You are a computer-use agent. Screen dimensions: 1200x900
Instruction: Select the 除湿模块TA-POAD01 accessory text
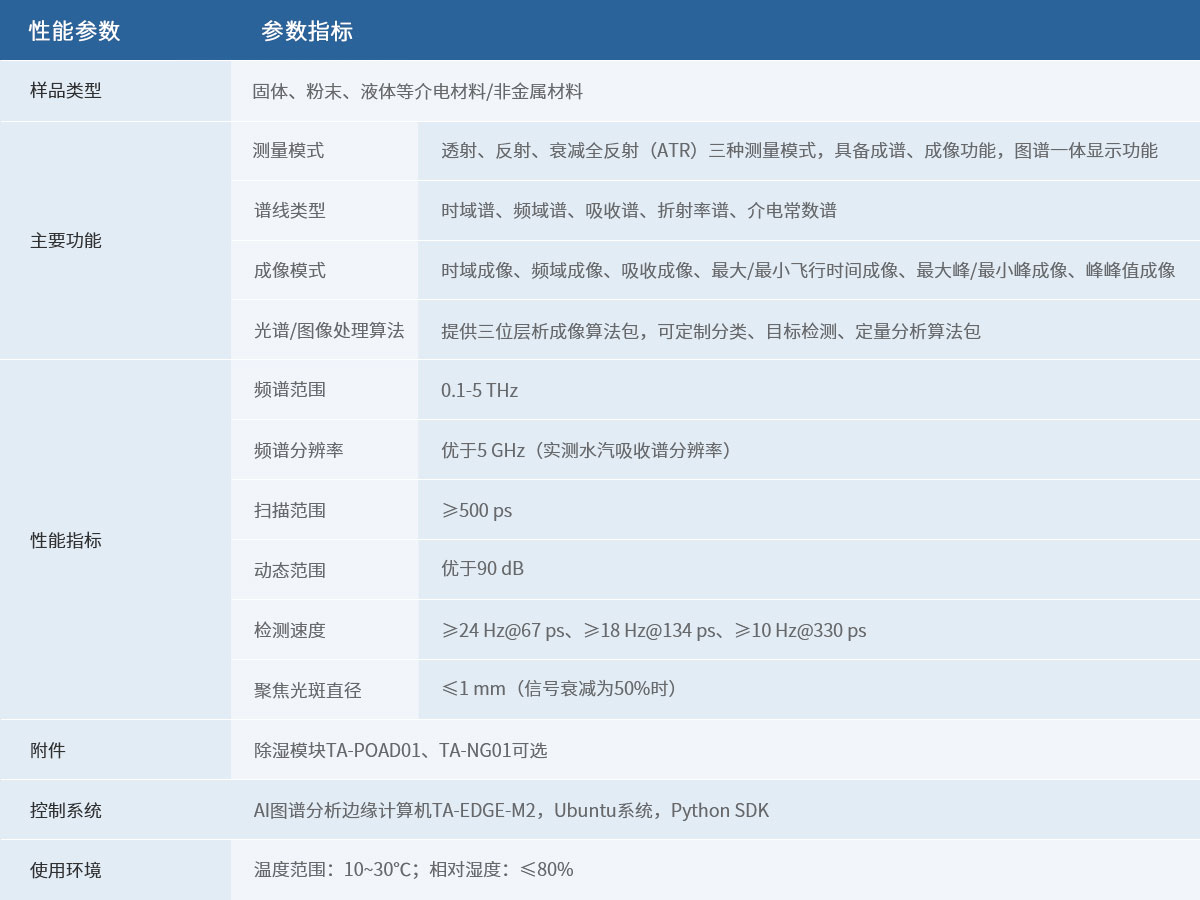pyautogui.click(x=338, y=750)
